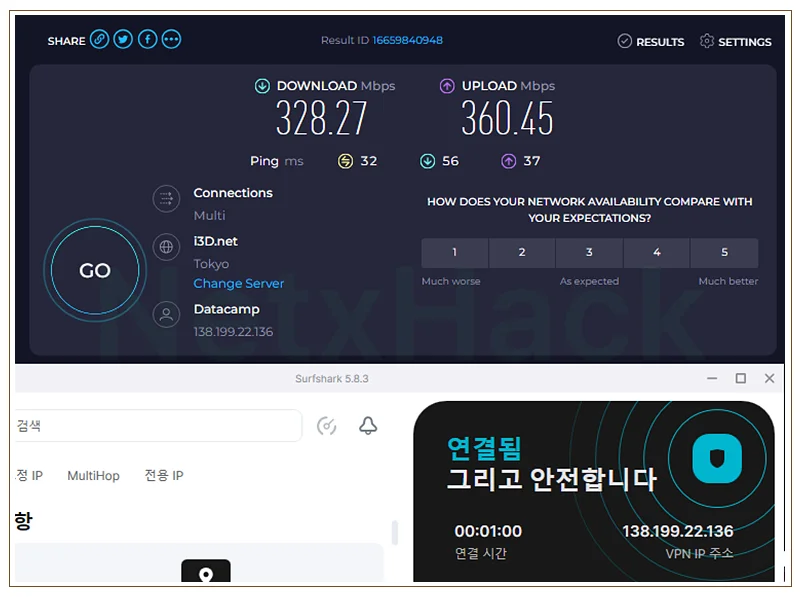Image resolution: width=800 pixels, height=597 pixels.
Task: Open more share options icon
Action: pyautogui.click(x=171, y=39)
